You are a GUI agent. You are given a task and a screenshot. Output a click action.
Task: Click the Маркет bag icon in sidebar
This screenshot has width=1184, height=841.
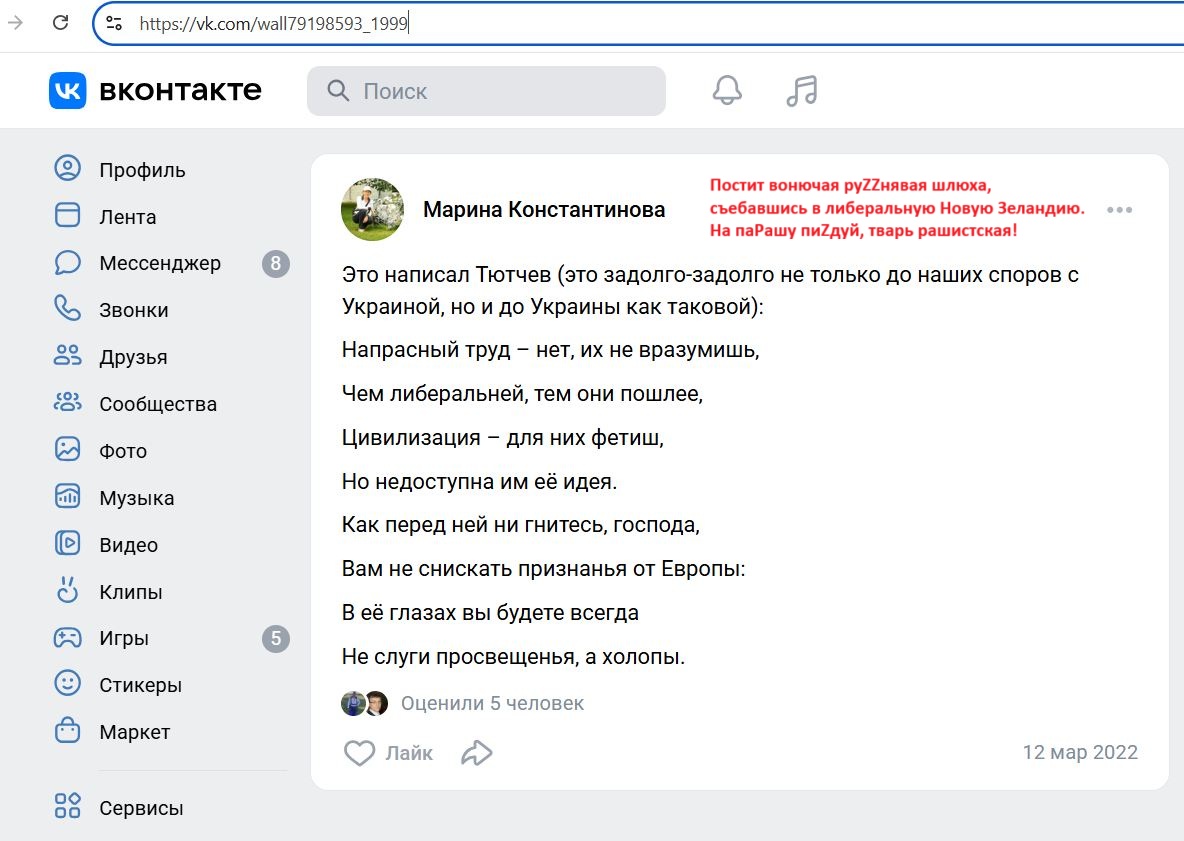[67, 731]
